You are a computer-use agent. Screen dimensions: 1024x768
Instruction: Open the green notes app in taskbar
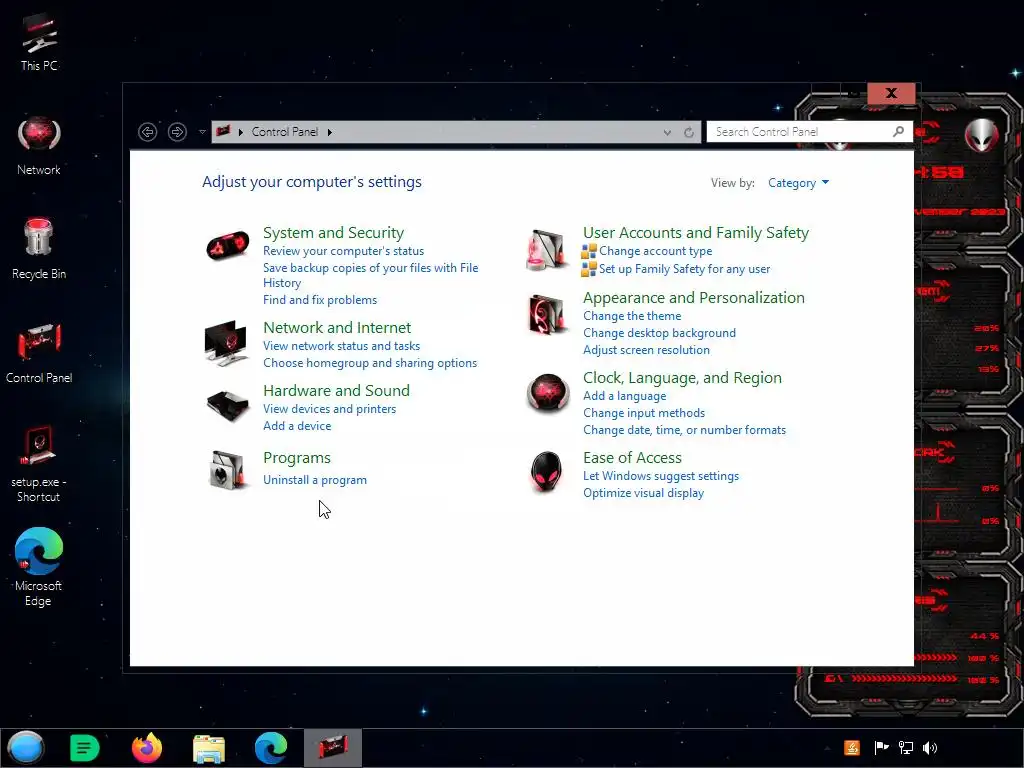click(84, 748)
